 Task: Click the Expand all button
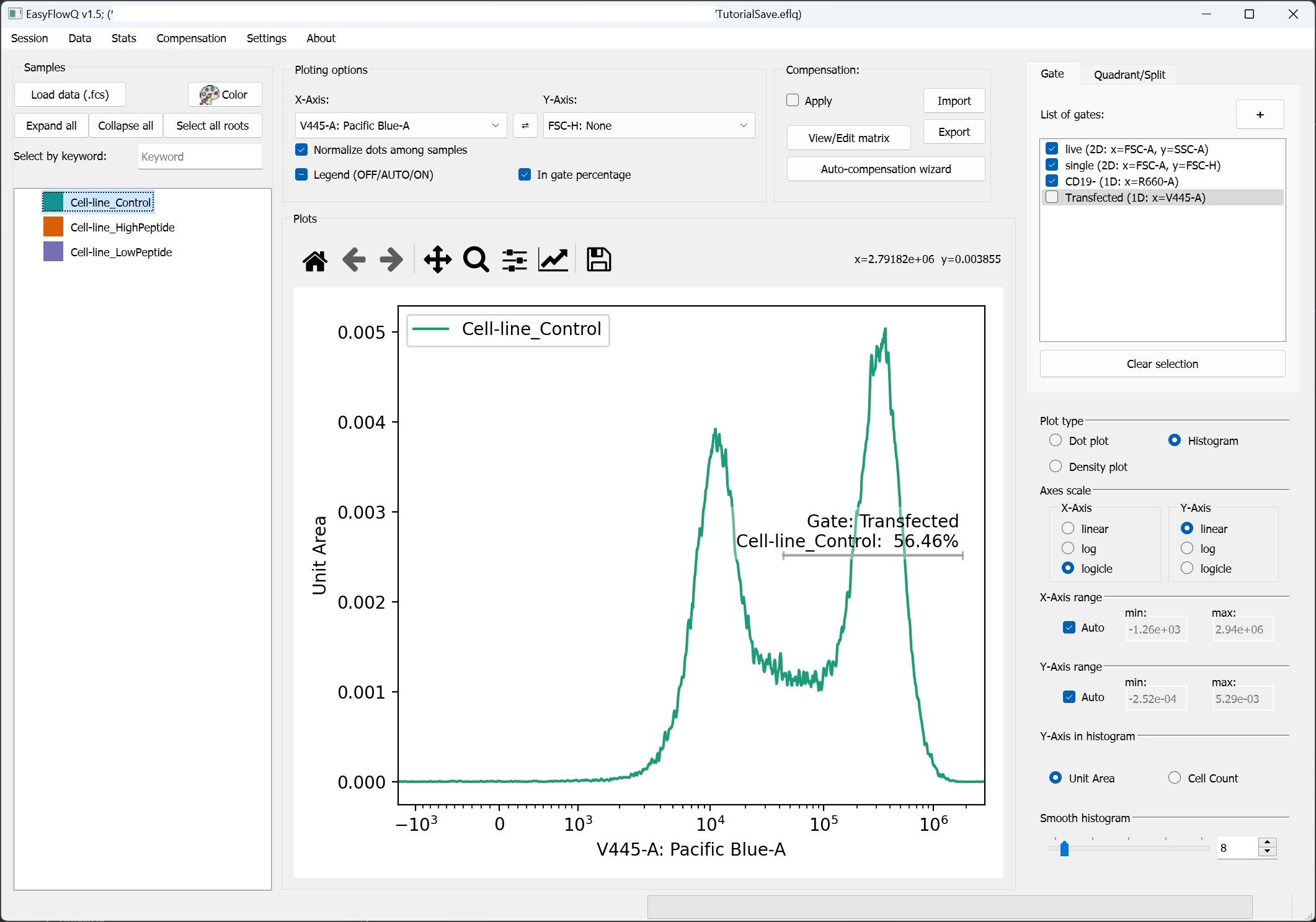(x=51, y=126)
